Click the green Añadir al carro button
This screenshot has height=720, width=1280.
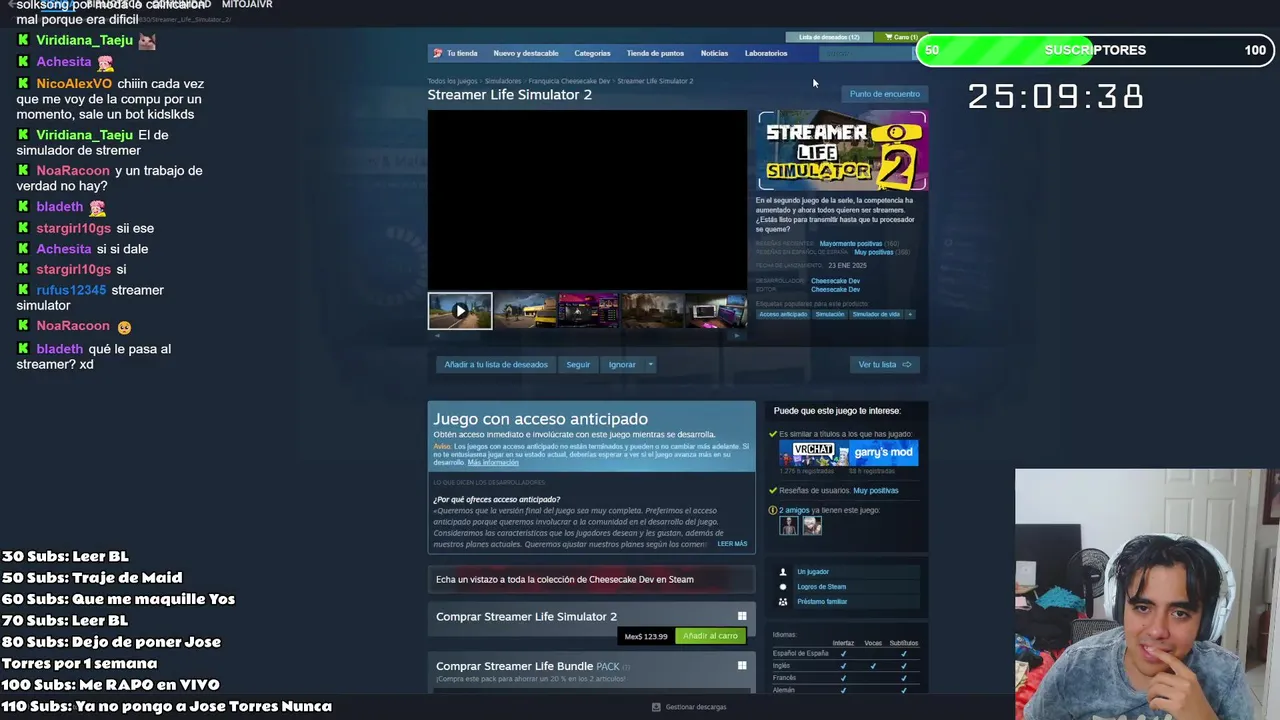tap(710, 636)
